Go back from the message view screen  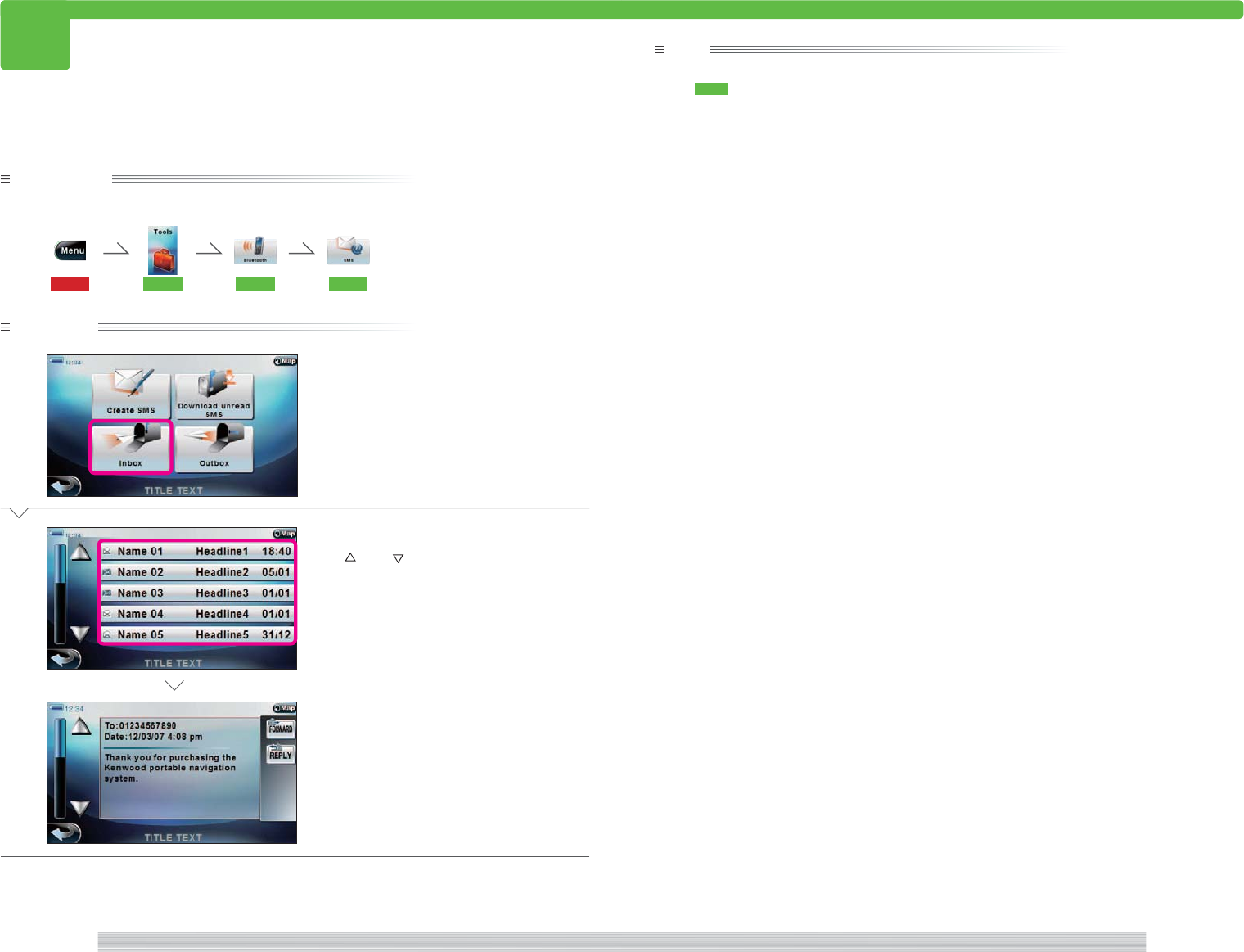[65, 833]
